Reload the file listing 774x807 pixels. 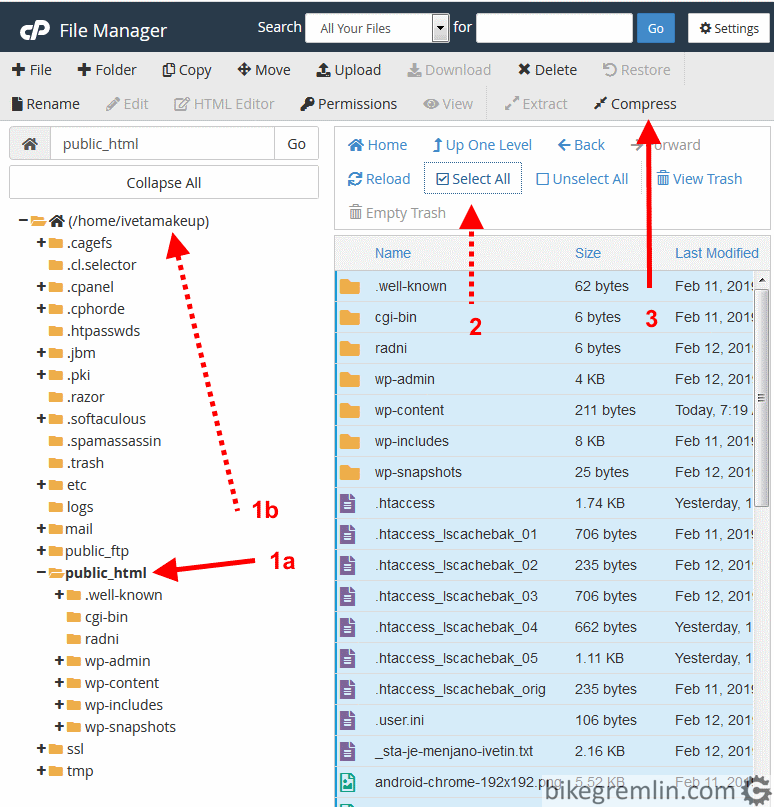[379, 179]
